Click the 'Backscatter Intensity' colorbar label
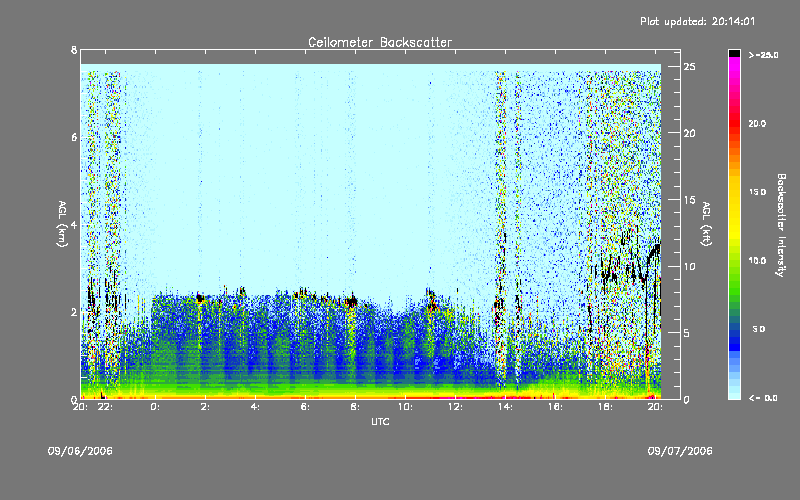Image resolution: width=800 pixels, height=500 pixels. pyautogui.click(x=781, y=225)
